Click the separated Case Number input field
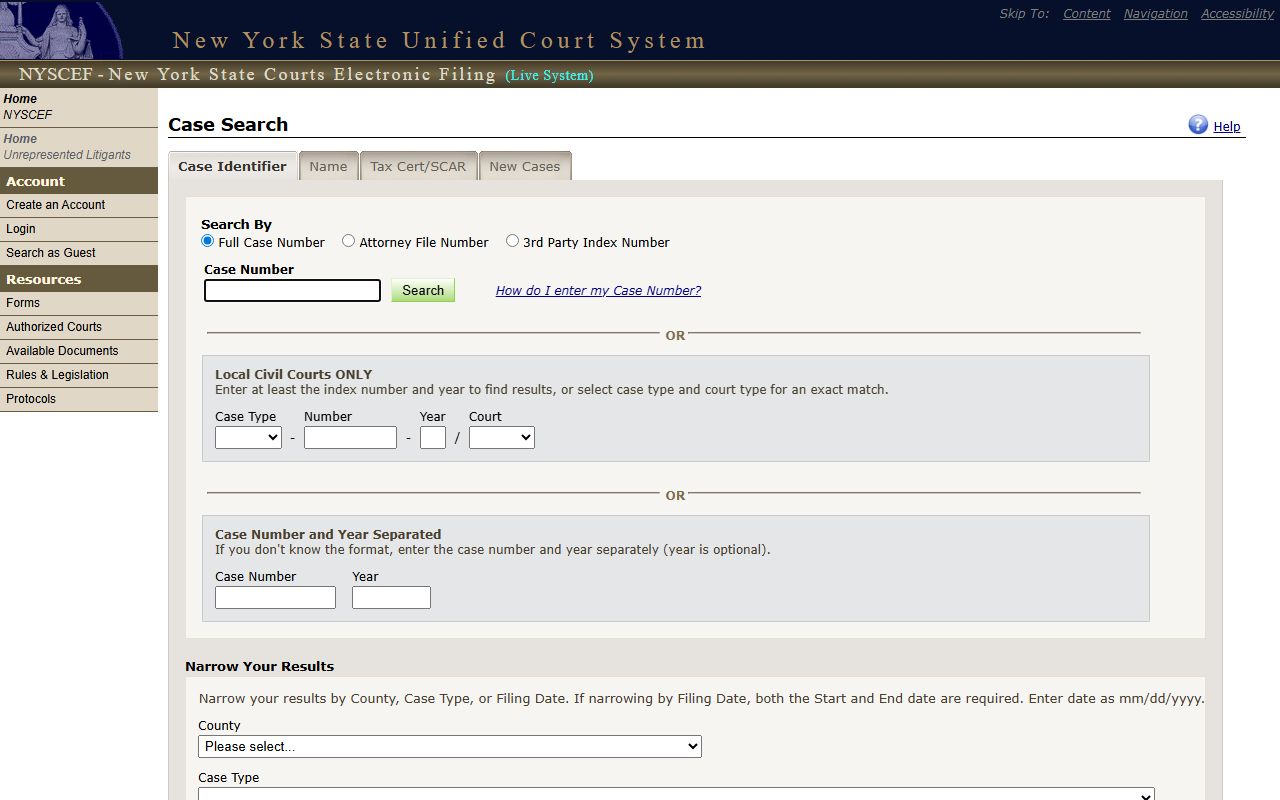 pos(275,597)
